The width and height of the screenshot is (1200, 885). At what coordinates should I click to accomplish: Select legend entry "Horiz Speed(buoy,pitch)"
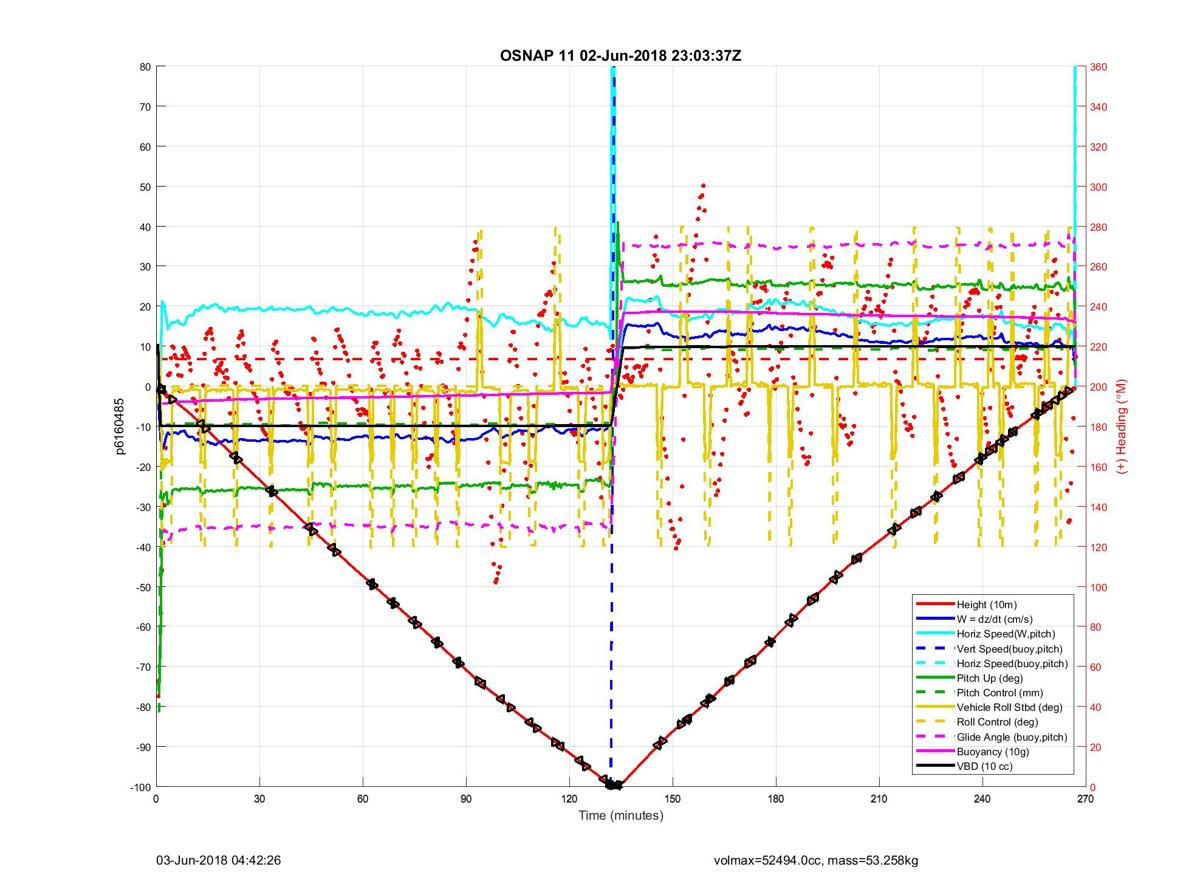click(x=1012, y=663)
